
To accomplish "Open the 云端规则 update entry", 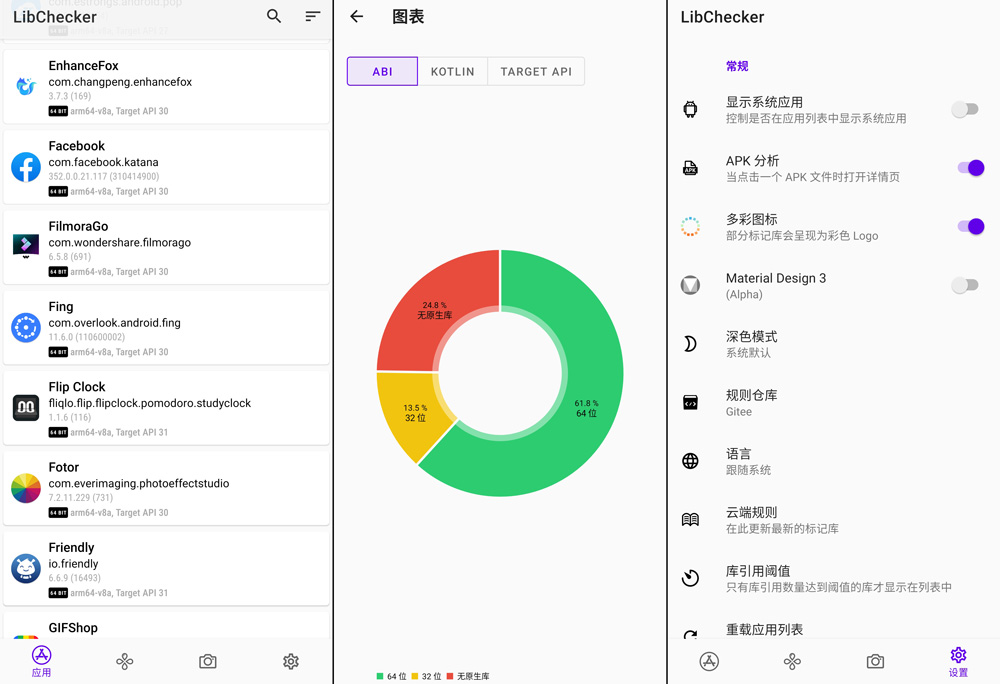I will point(833,520).
